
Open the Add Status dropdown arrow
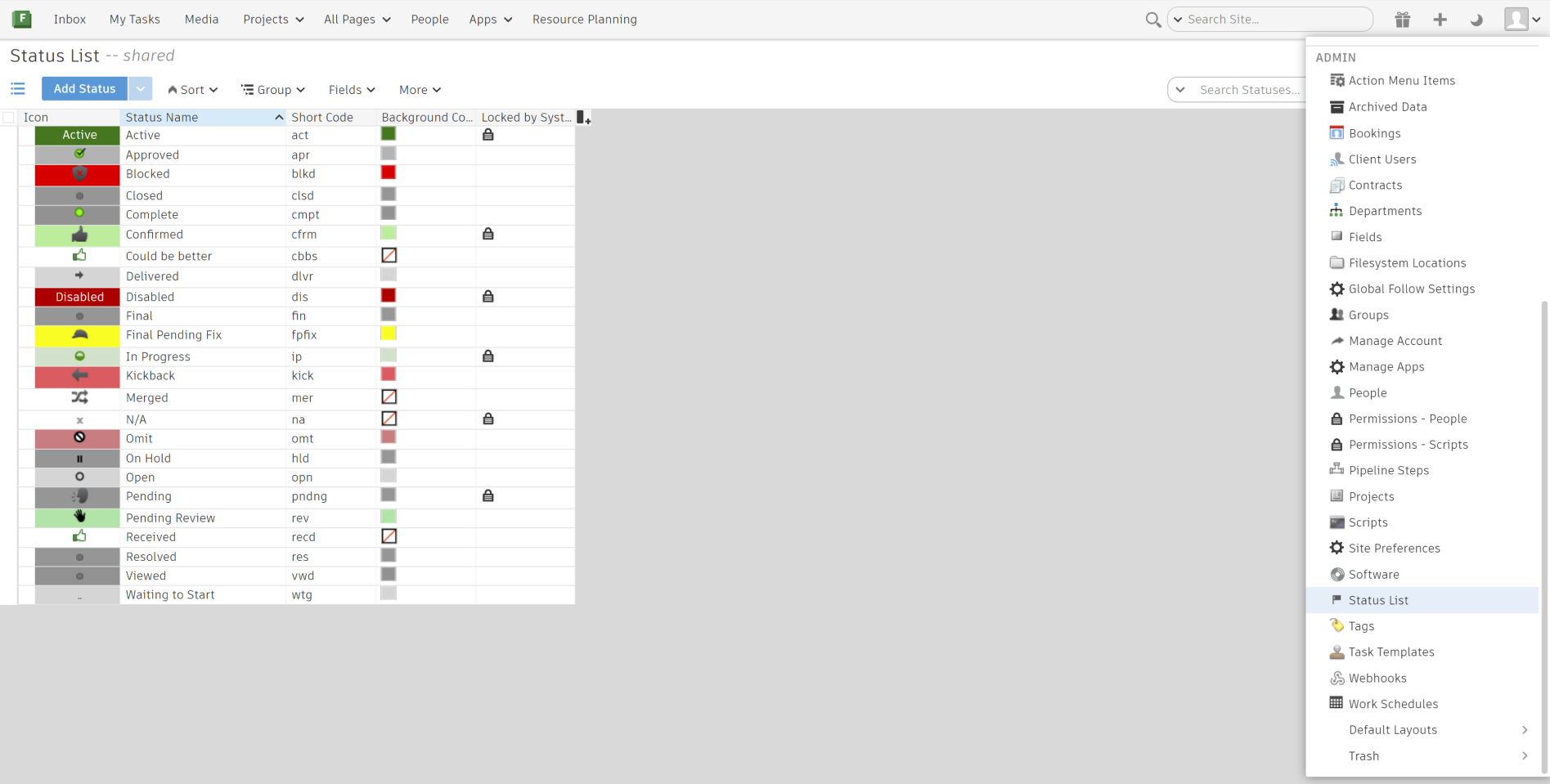pos(141,88)
